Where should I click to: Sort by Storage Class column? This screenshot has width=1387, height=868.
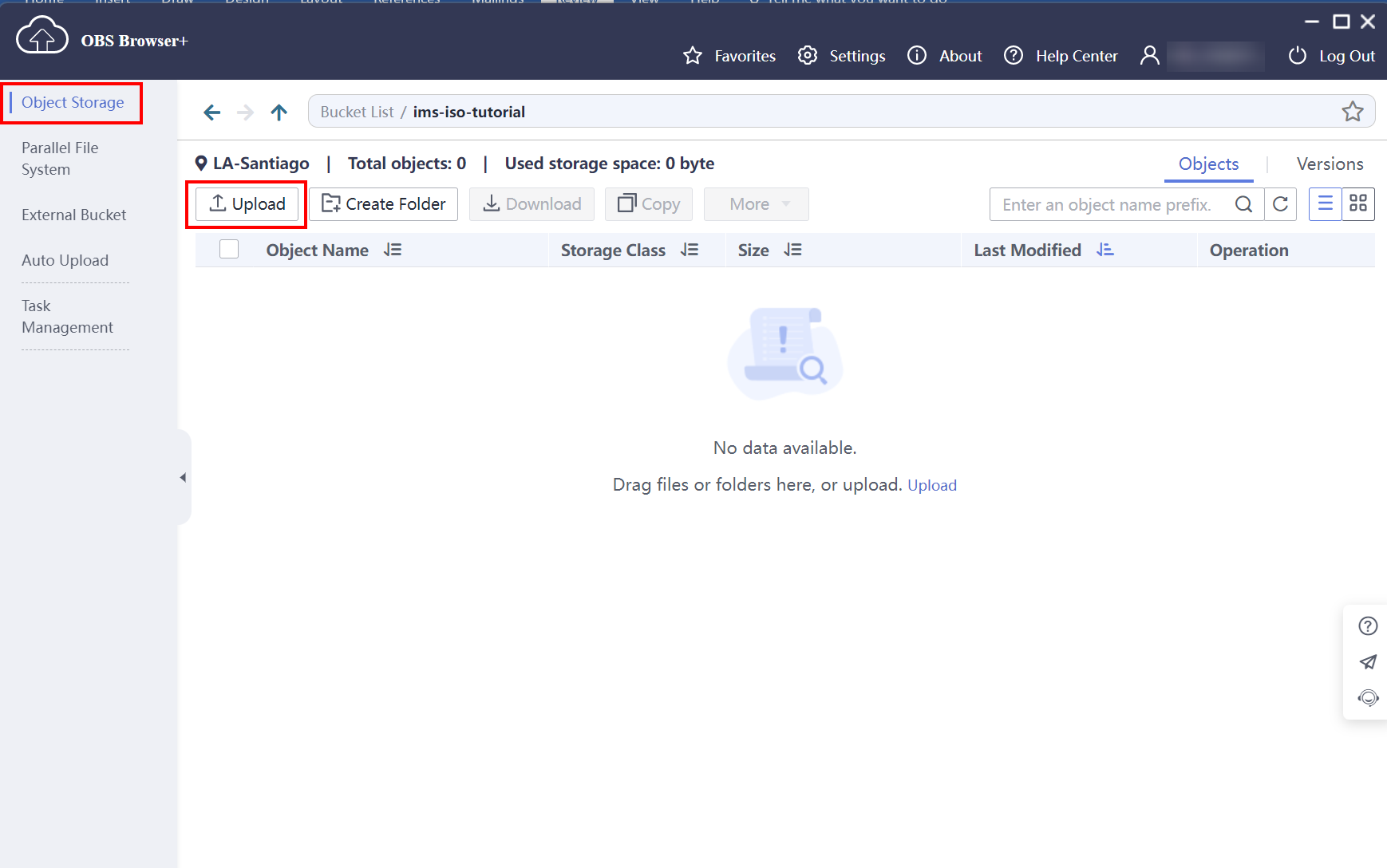click(690, 251)
